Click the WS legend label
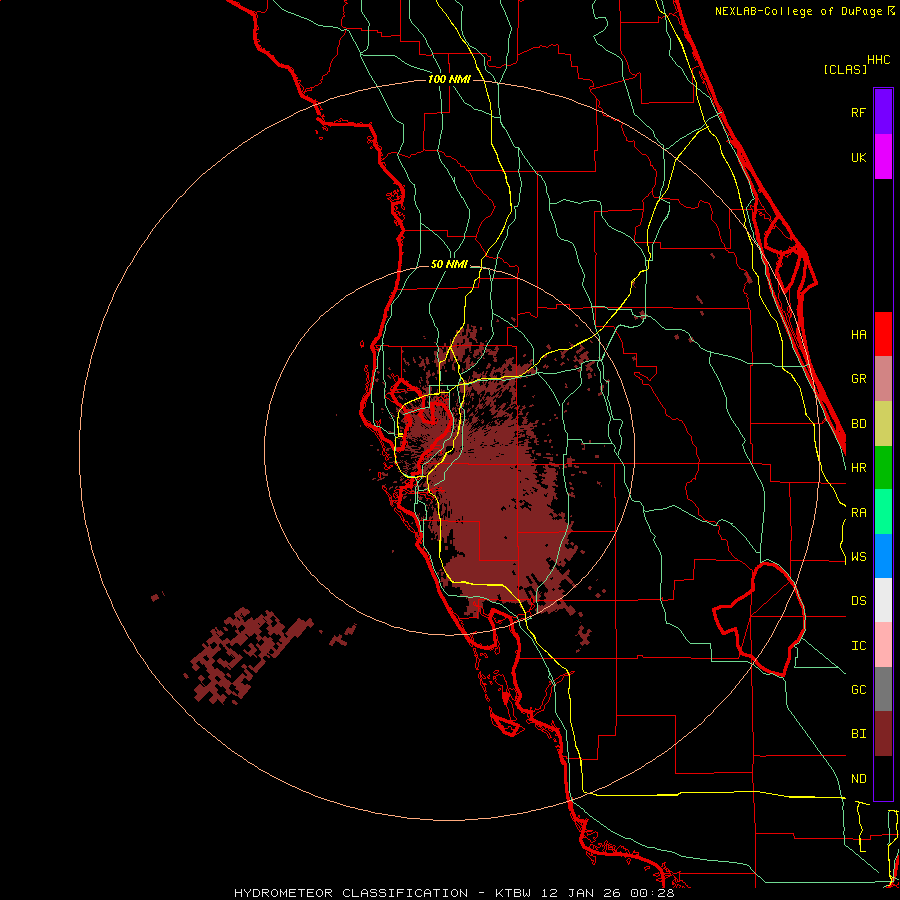The width and height of the screenshot is (900, 900). [859, 557]
